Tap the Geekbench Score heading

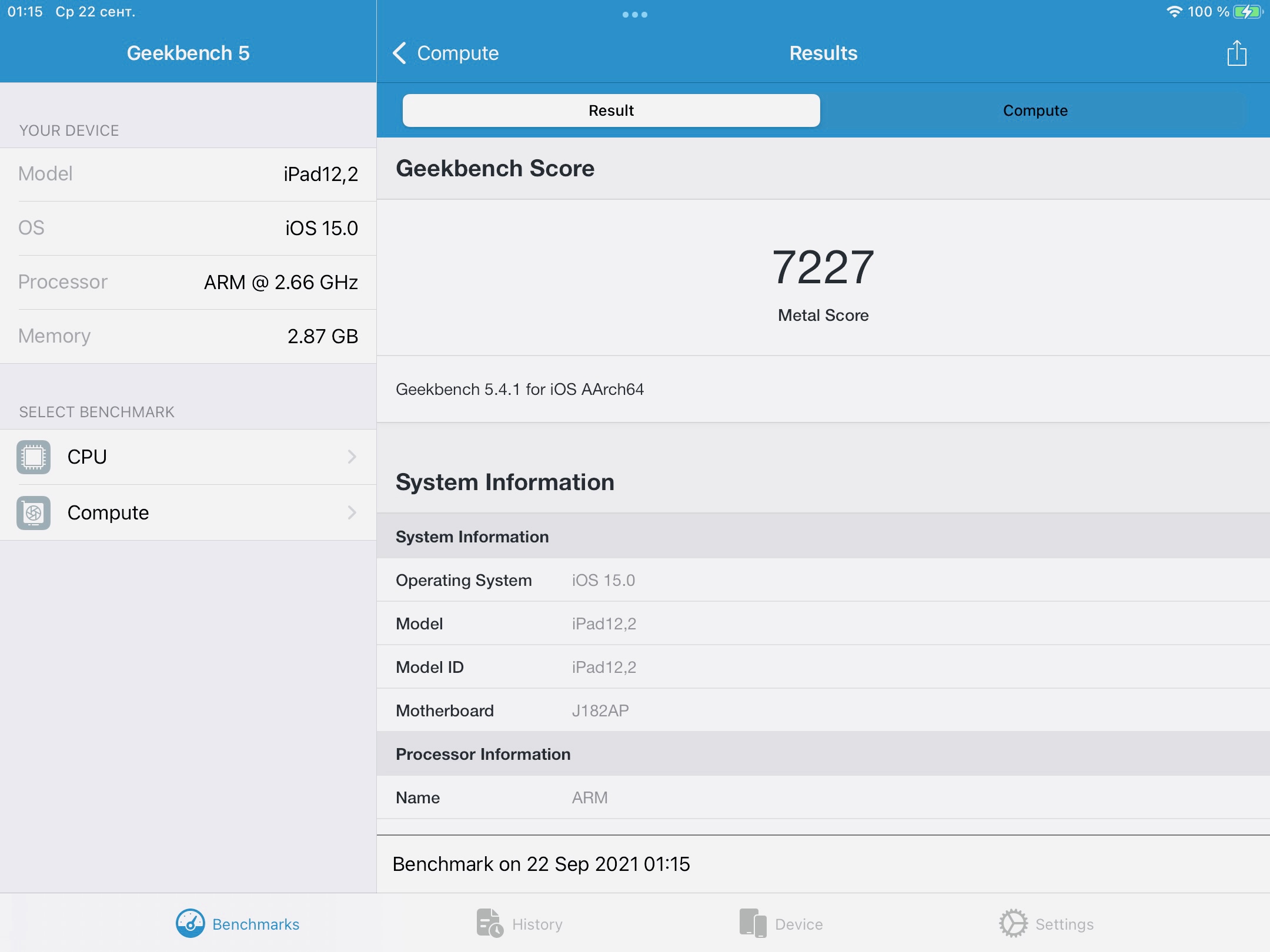point(495,168)
